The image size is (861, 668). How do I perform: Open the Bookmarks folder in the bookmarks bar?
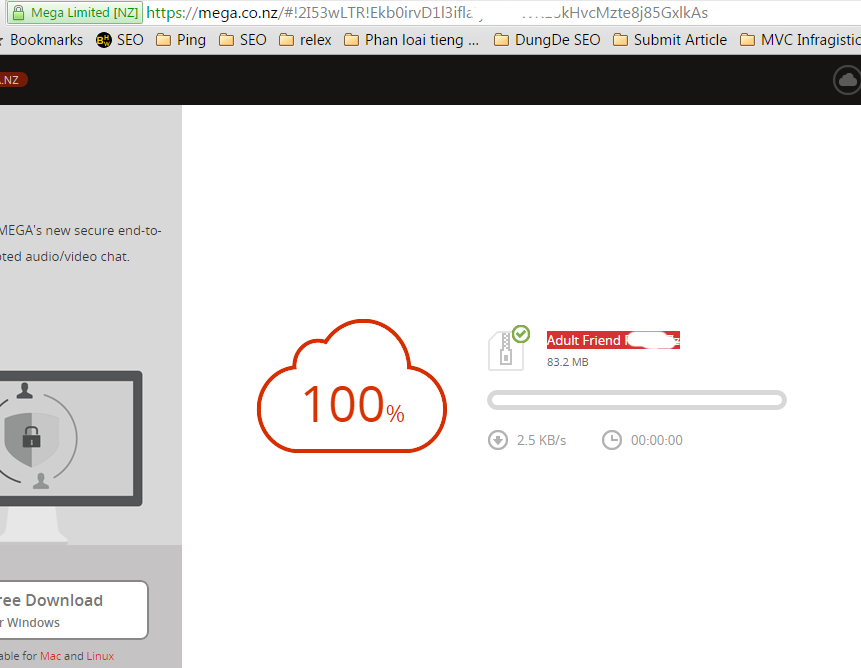[x=43, y=40]
